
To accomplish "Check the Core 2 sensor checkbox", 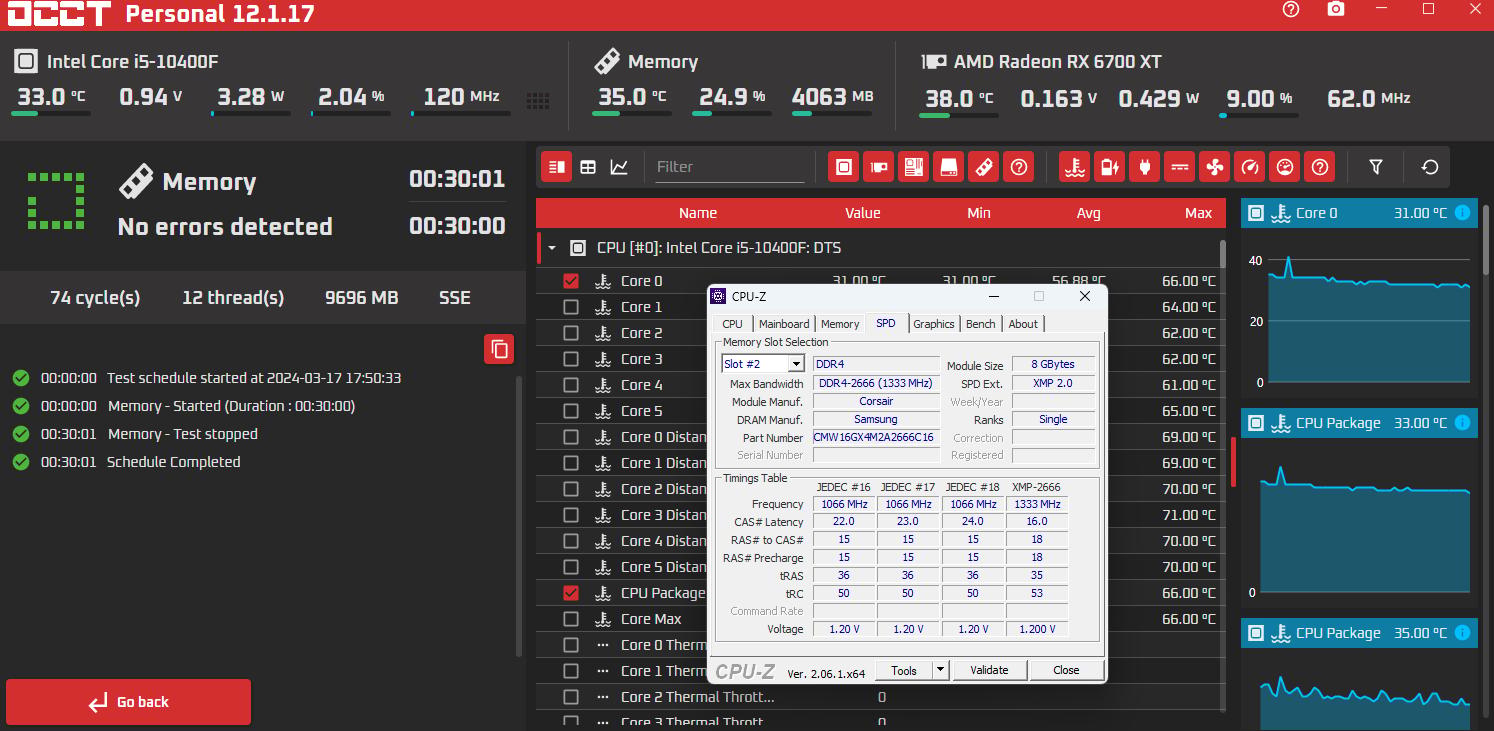I will pos(571,333).
